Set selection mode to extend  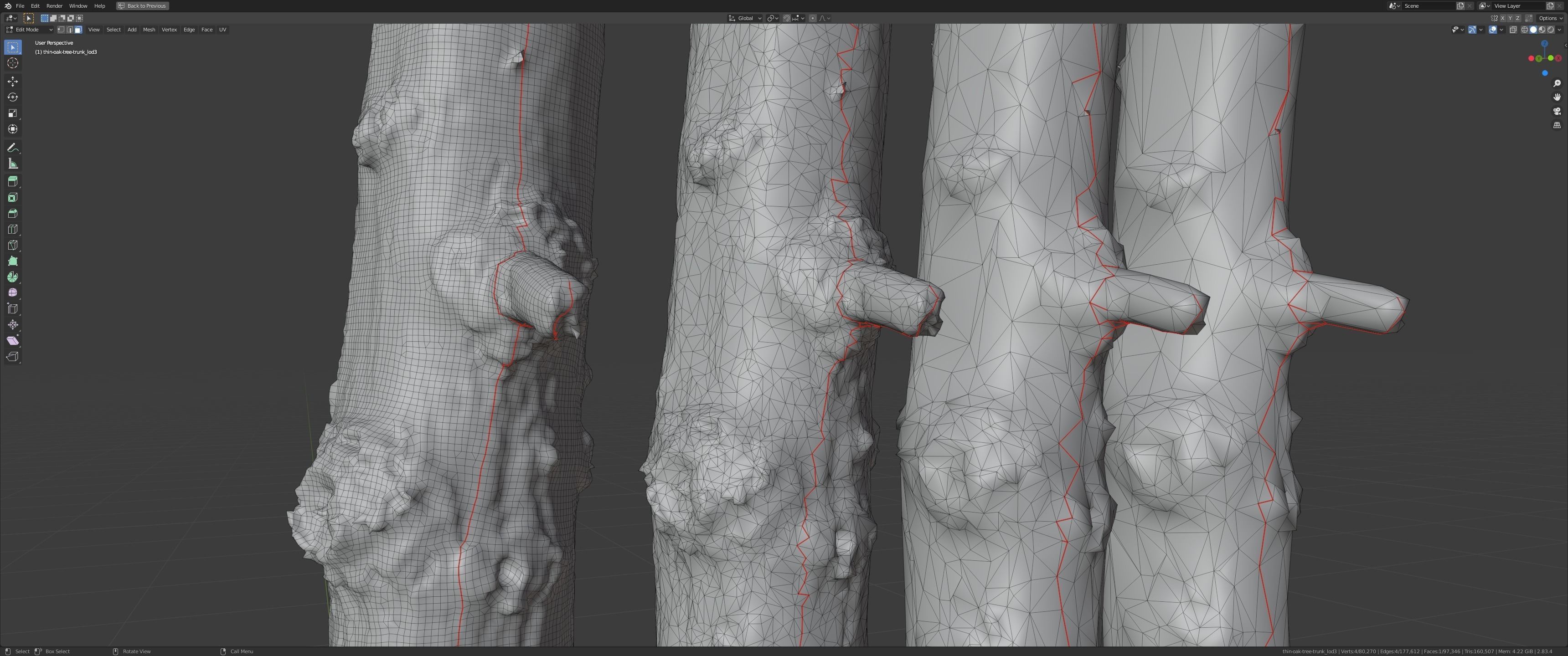53,18
